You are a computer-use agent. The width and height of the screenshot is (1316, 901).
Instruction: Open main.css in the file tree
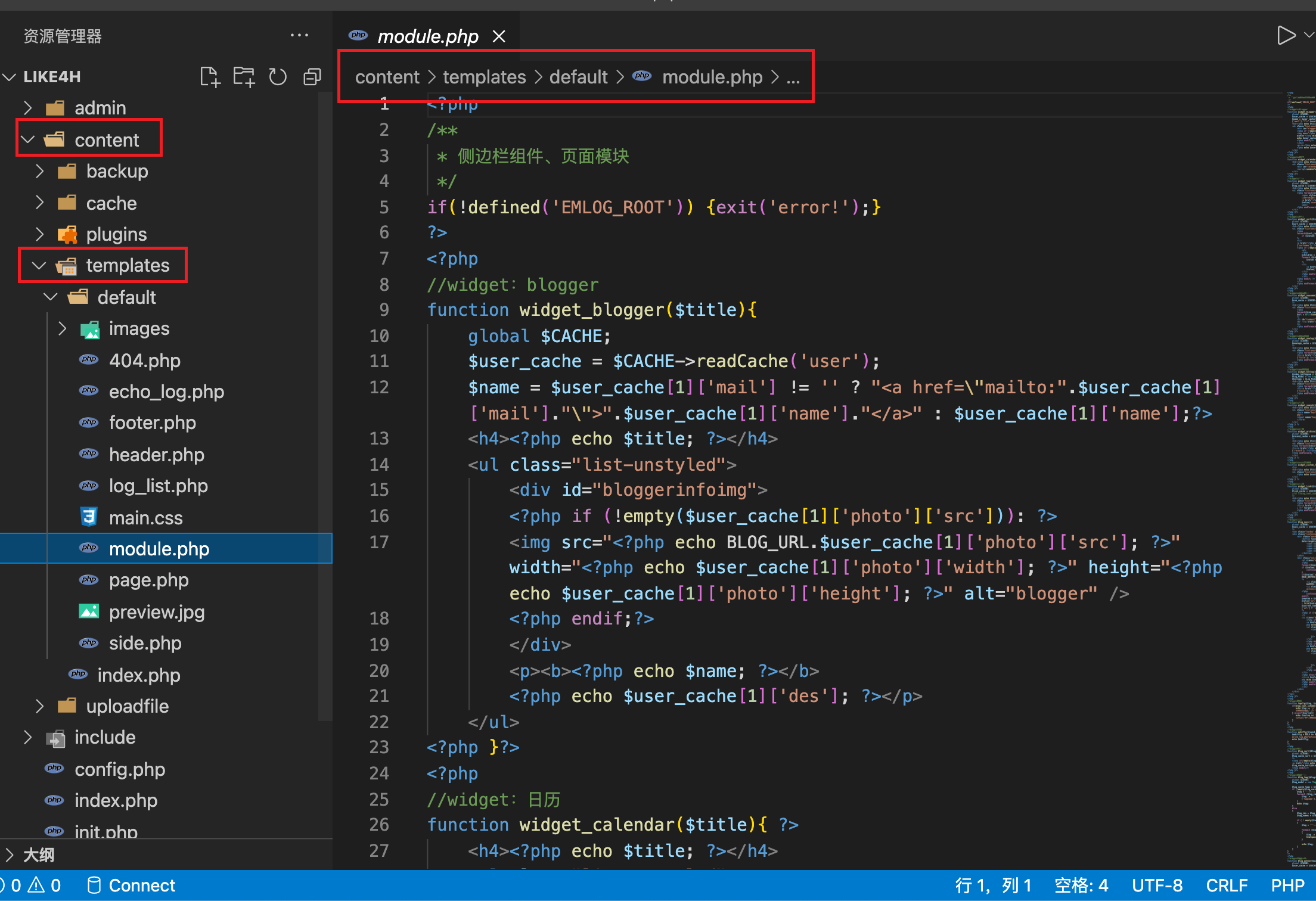coord(145,518)
